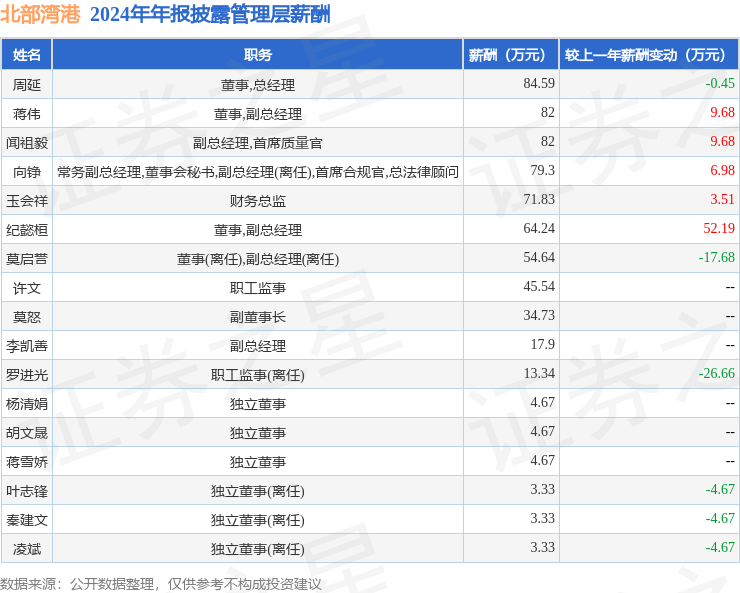Click 许文's position 职工监事
The height and width of the screenshot is (593, 740).
click(x=258, y=288)
